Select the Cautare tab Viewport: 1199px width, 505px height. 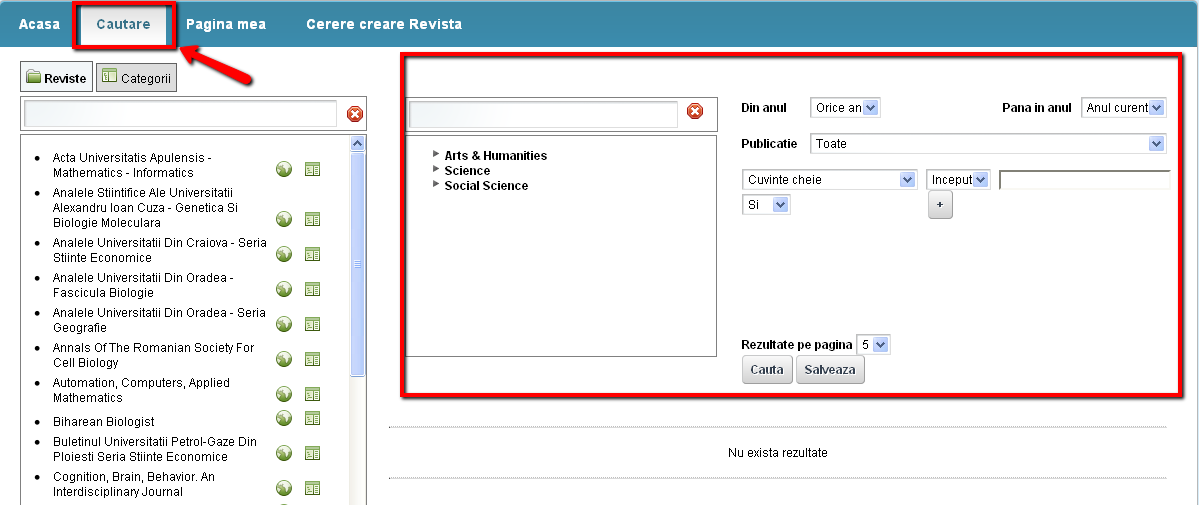123,24
